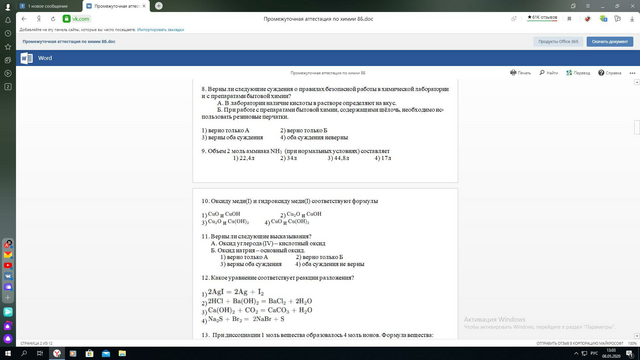Open YouTube from the browser sidebar
The height and width of the screenshot is (360, 640).
tap(8, 265)
